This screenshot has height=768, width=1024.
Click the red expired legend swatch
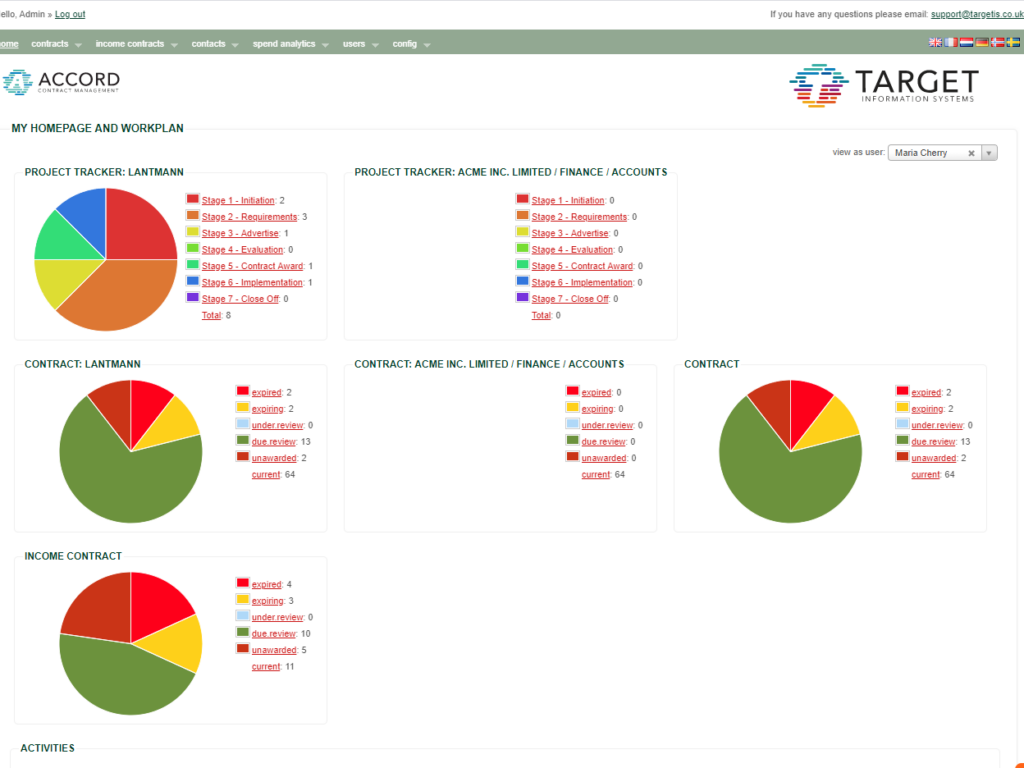point(243,391)
